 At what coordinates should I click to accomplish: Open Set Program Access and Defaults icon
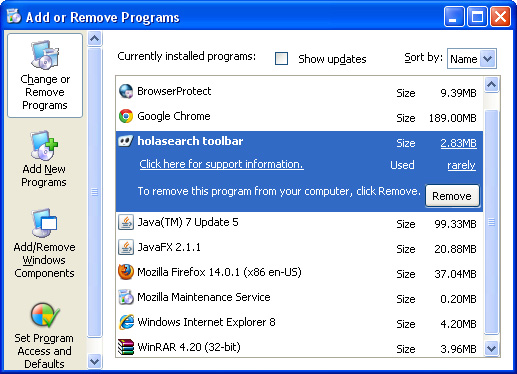point(45,315)
